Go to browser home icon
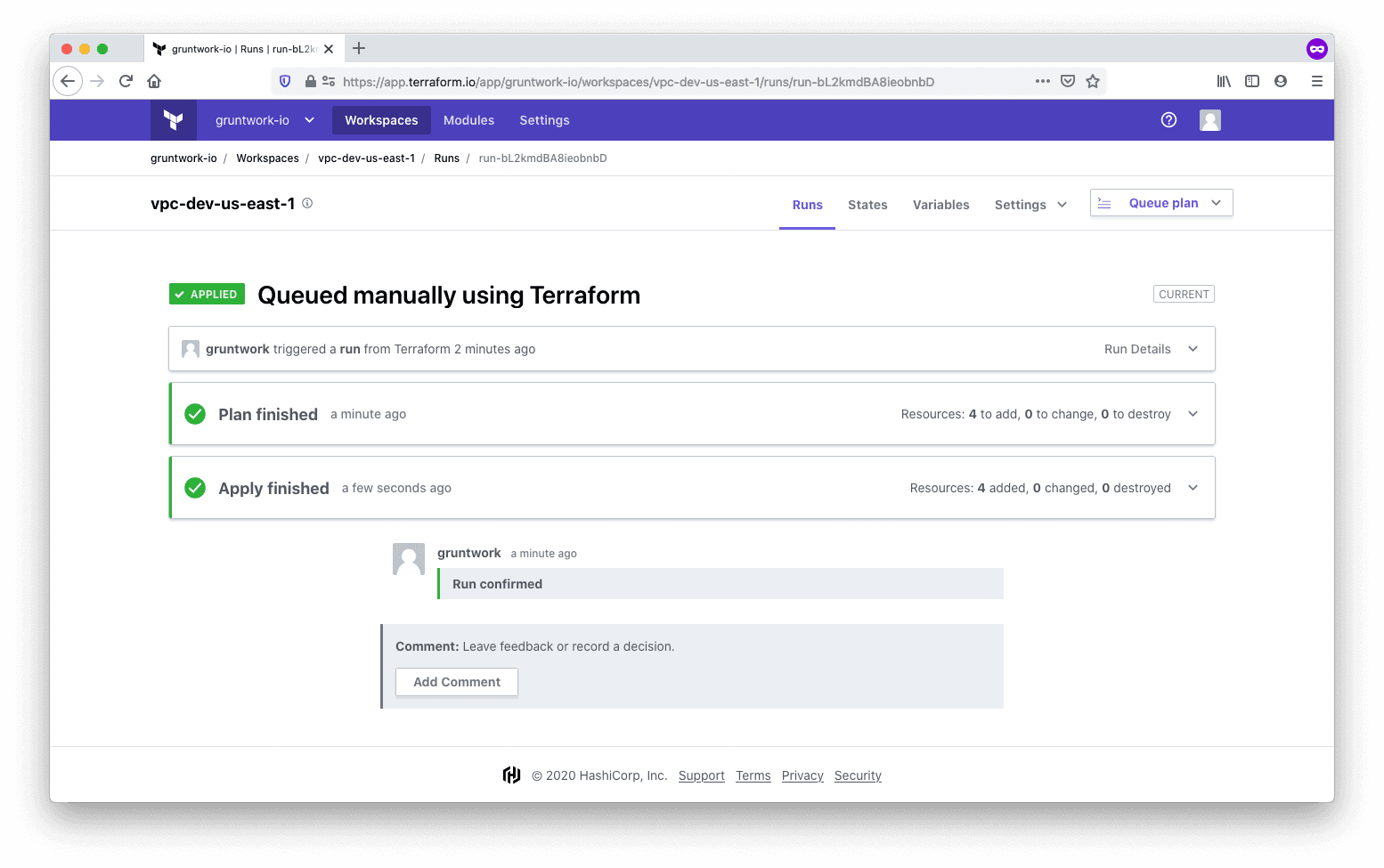 tap(154, 81)
